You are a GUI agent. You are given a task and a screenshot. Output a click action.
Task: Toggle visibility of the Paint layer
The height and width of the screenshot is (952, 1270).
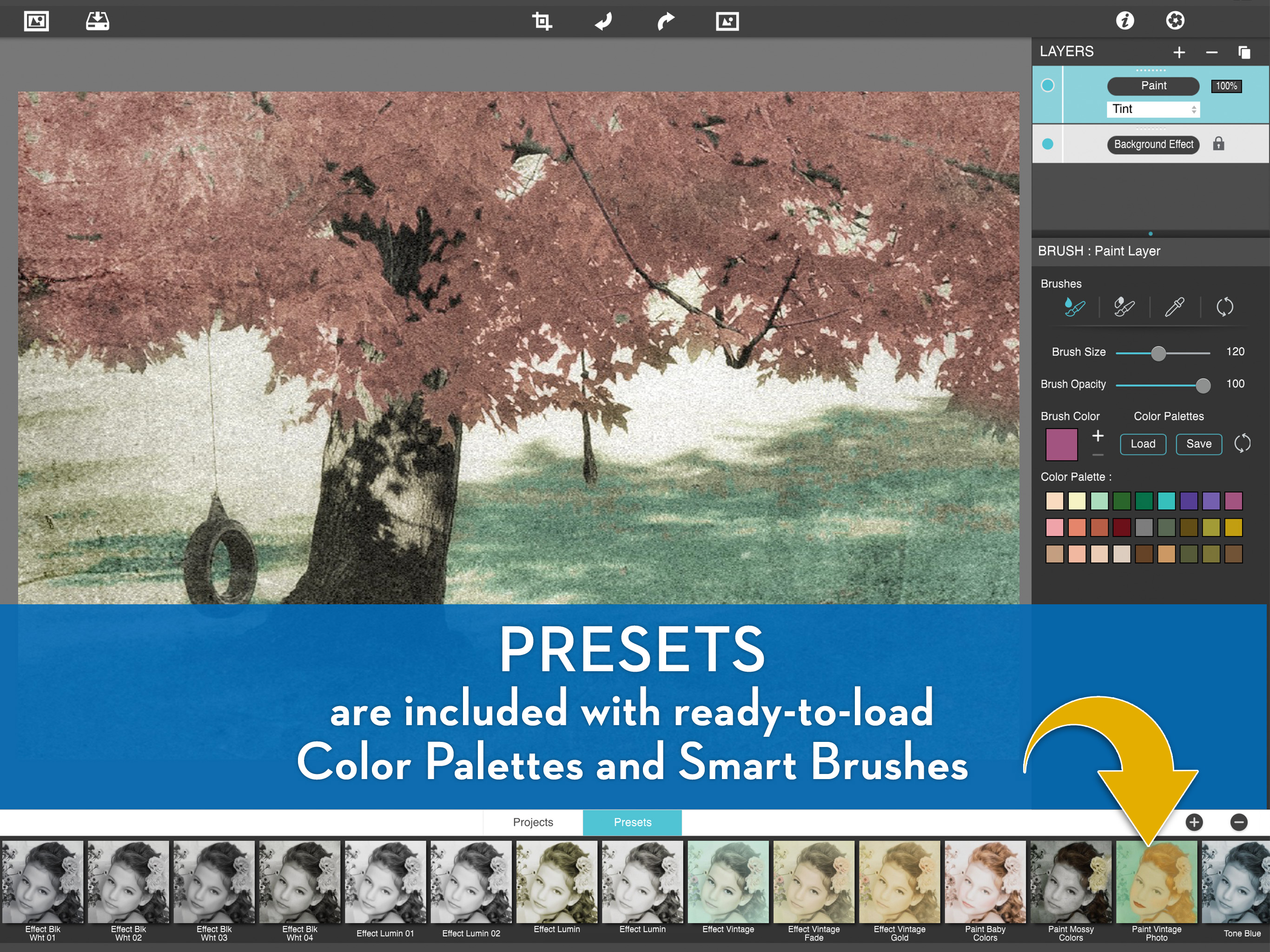[1047, 86]
